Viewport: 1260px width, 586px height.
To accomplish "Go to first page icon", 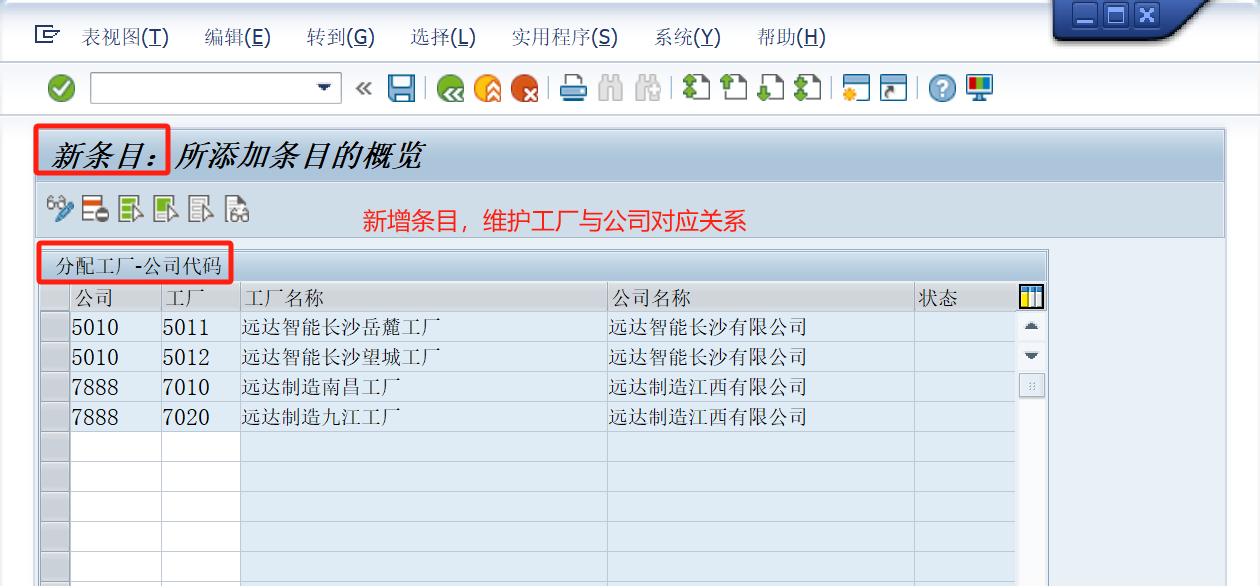I will (696, 88).
